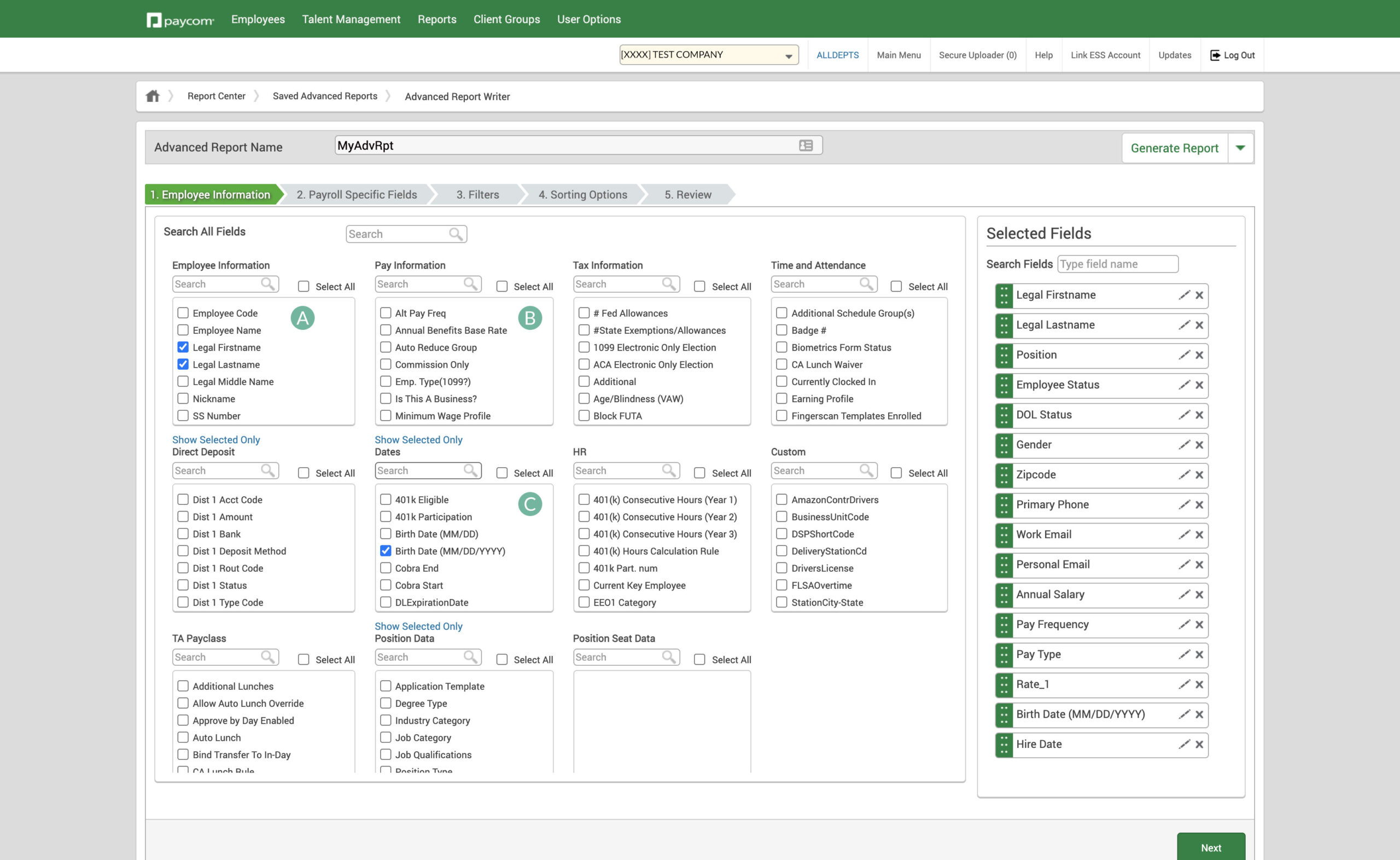Open the company selector dropdown

pyautogui.click(x=708, y=55)
